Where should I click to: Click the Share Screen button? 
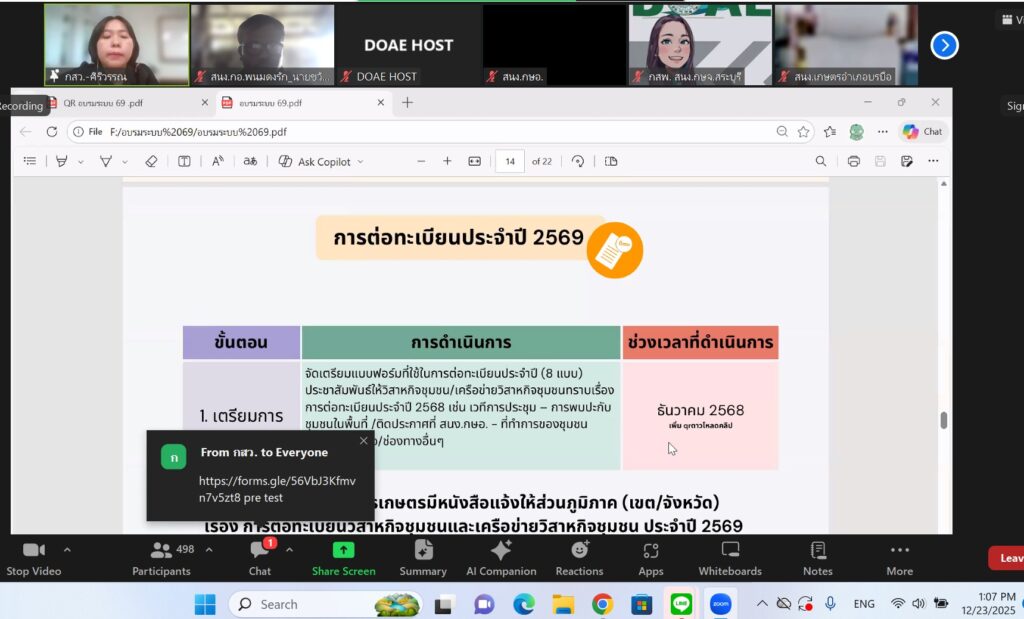point(343,558)
